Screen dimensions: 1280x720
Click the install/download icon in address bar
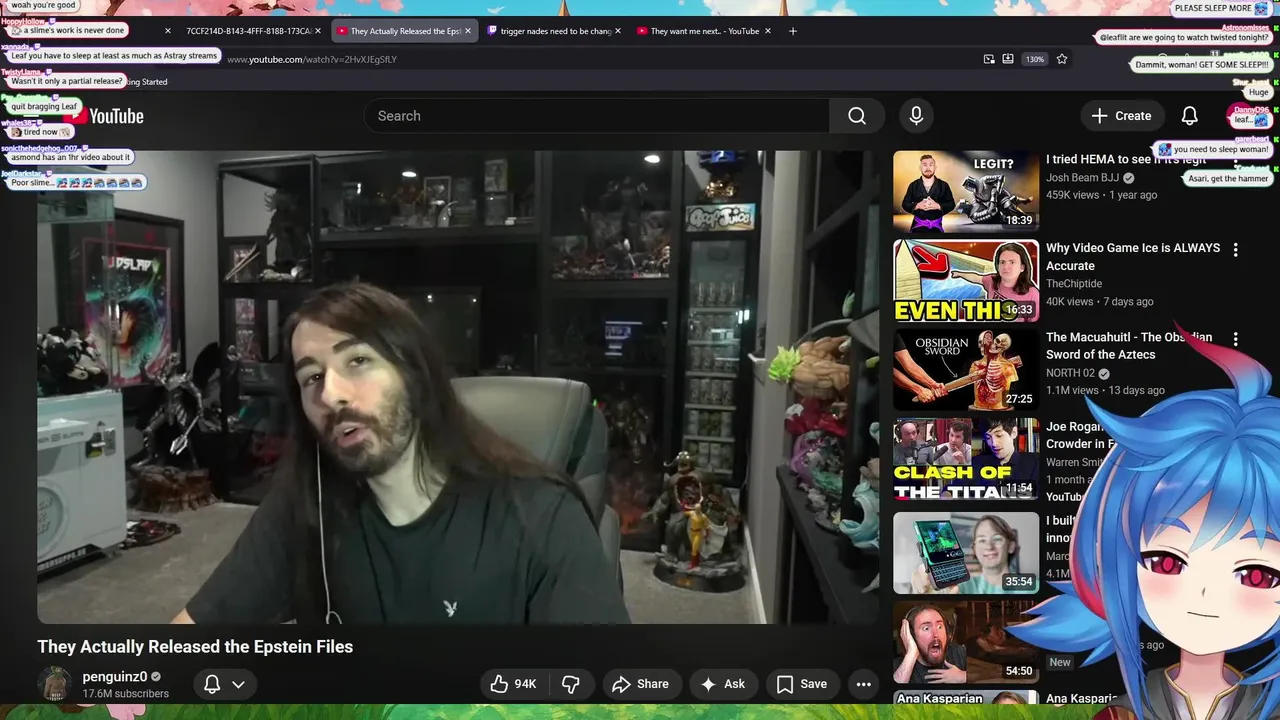click(x=1008, y=59)
